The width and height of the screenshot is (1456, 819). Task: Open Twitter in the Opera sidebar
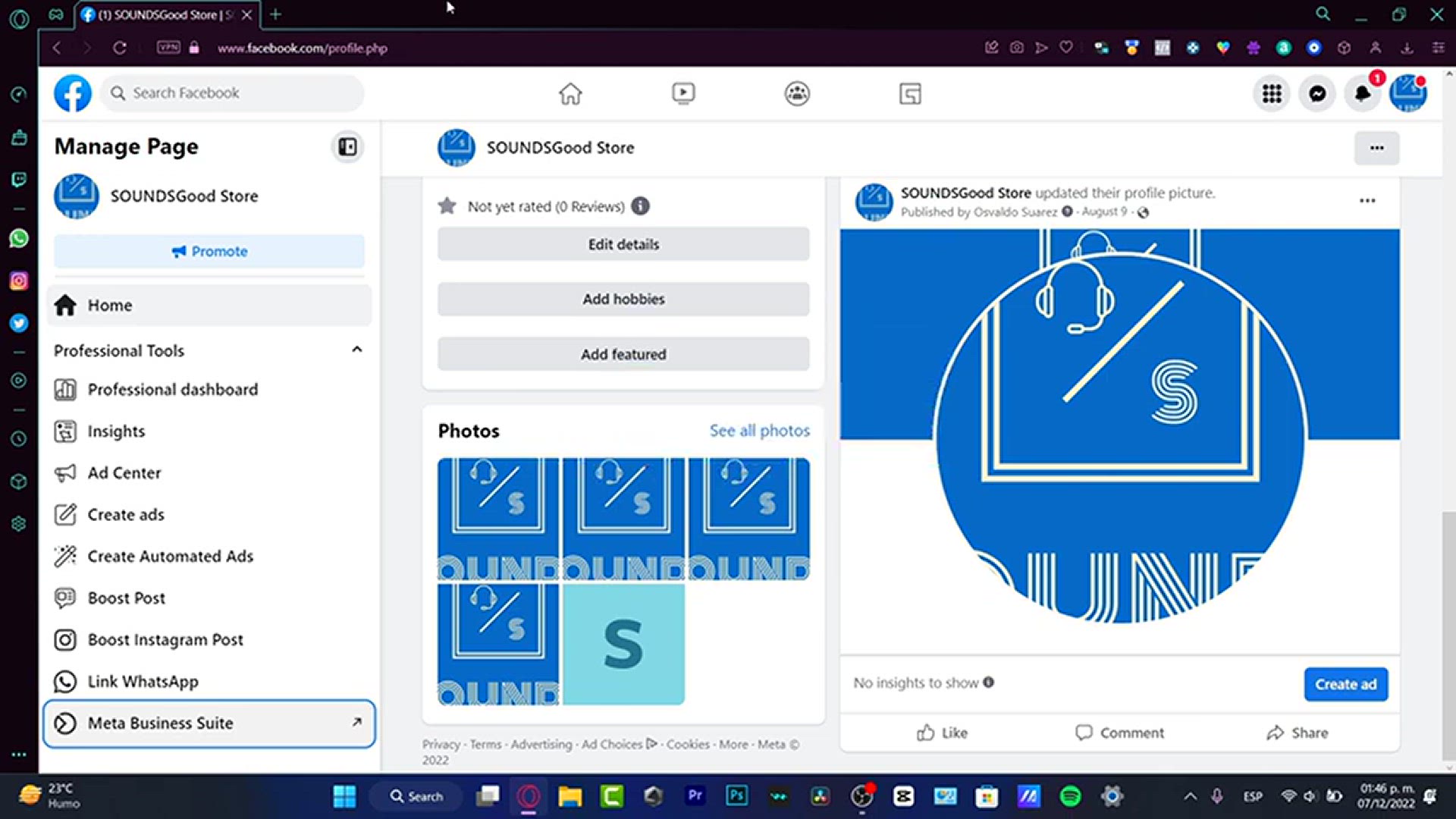(x=19, y=323)
